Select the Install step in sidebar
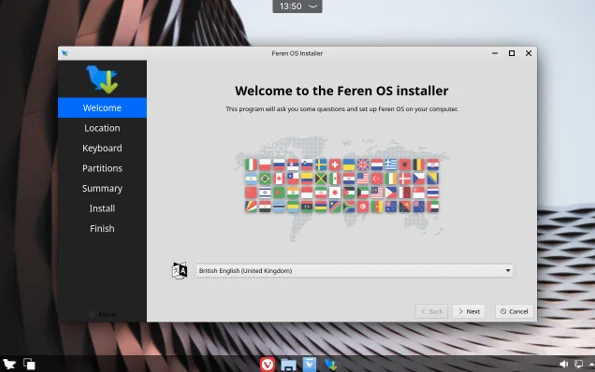595x372 pixels. (102, 208)
